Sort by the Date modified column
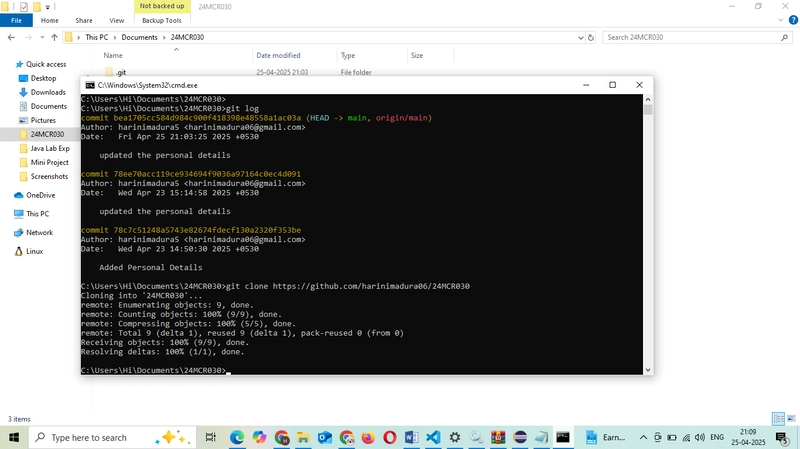 pos(278,55)
